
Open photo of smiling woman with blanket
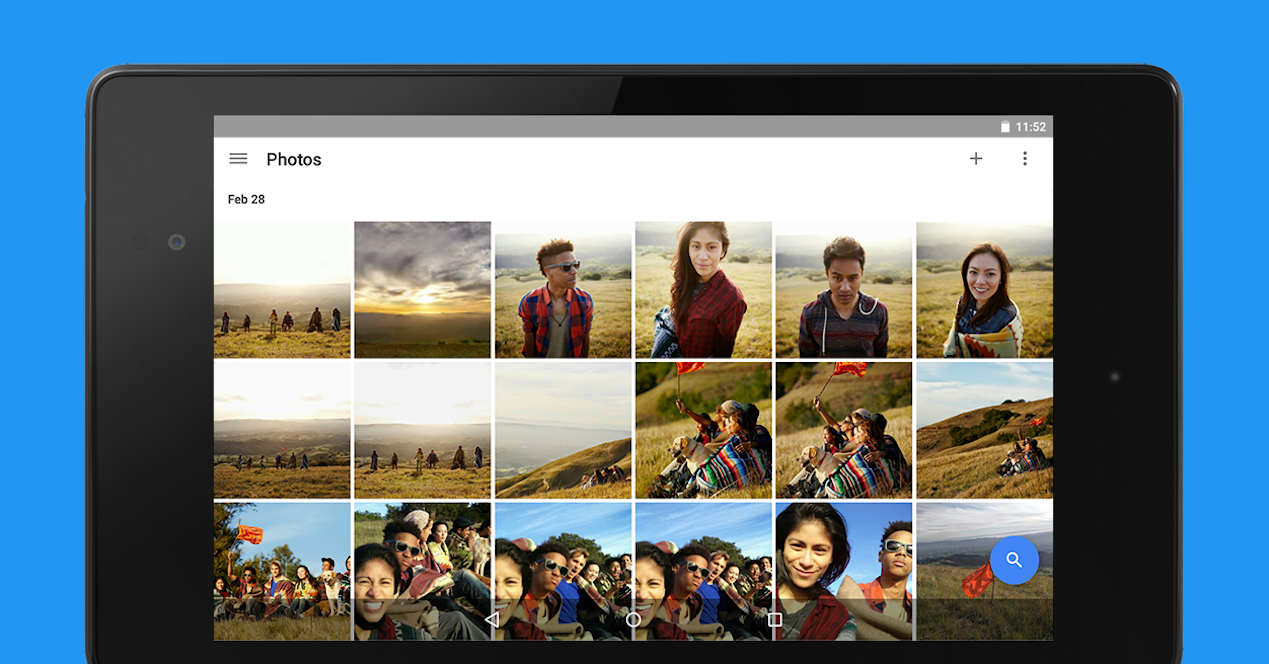click(984, 289)
